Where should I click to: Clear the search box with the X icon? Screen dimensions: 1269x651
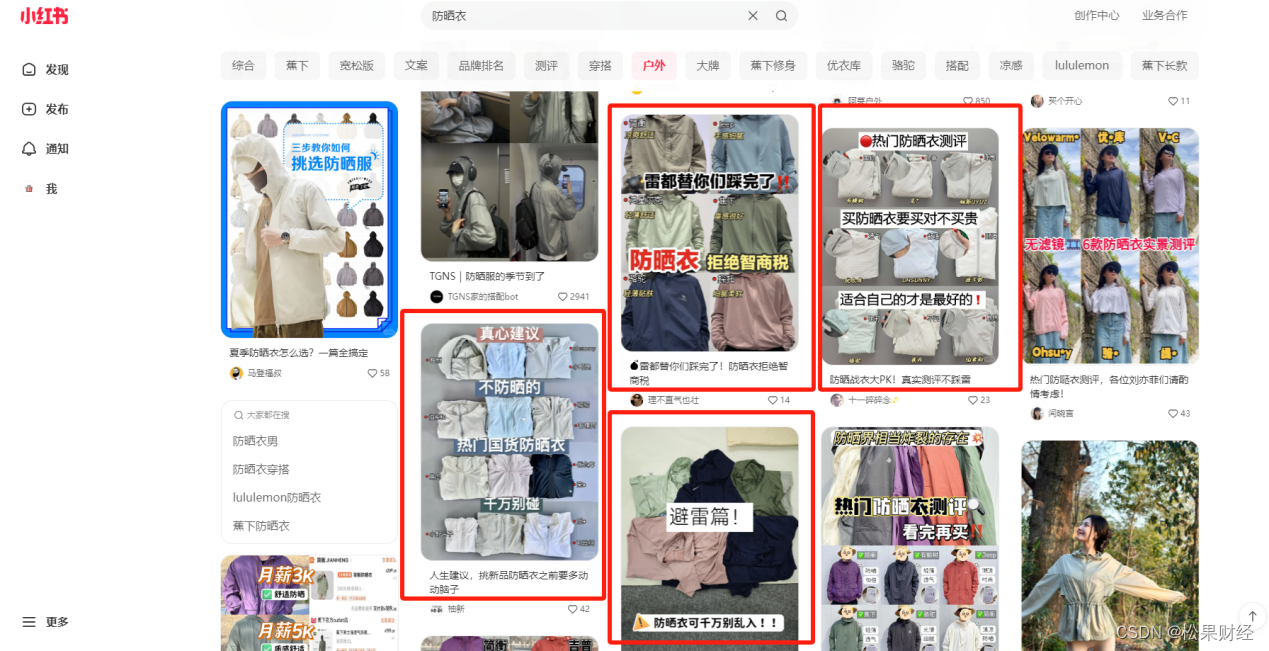pyautogui.click(x=753, y=16)
